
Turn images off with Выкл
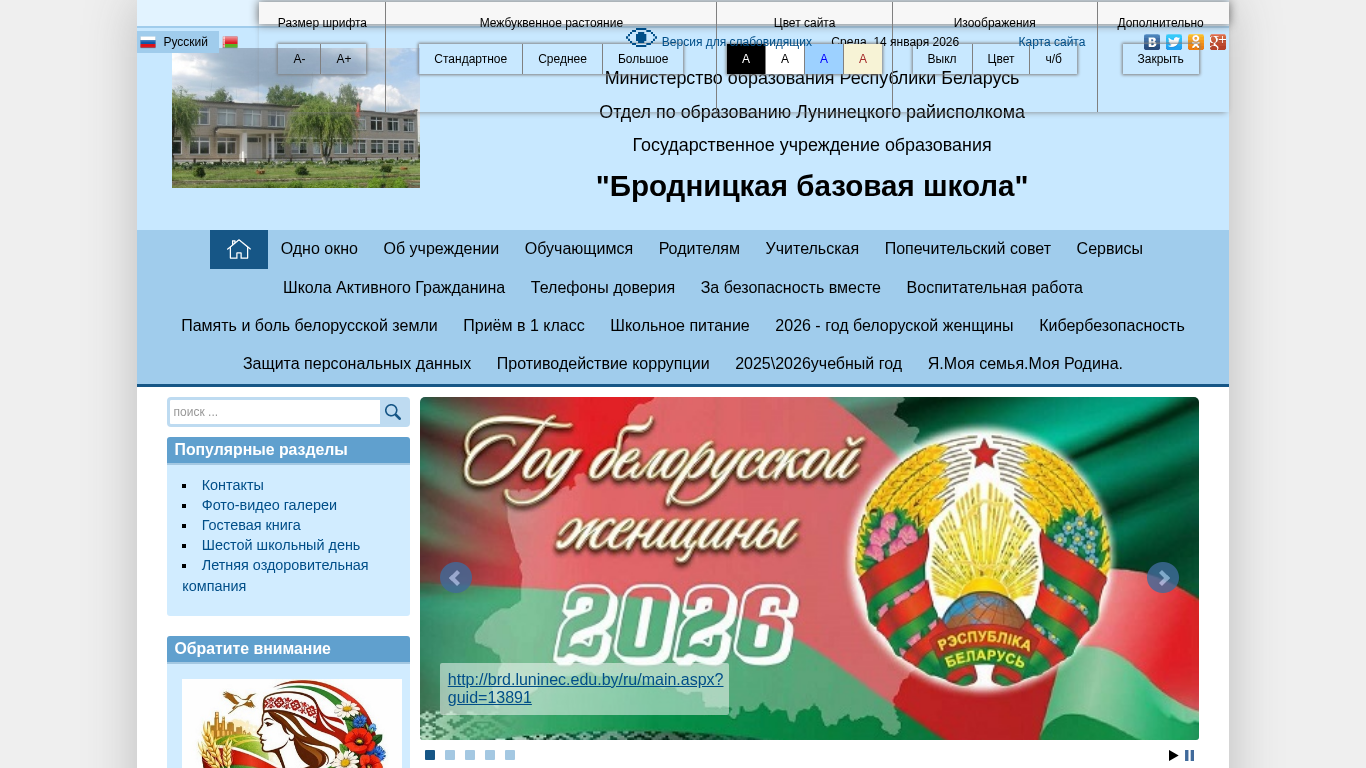[x=942, y=59]
